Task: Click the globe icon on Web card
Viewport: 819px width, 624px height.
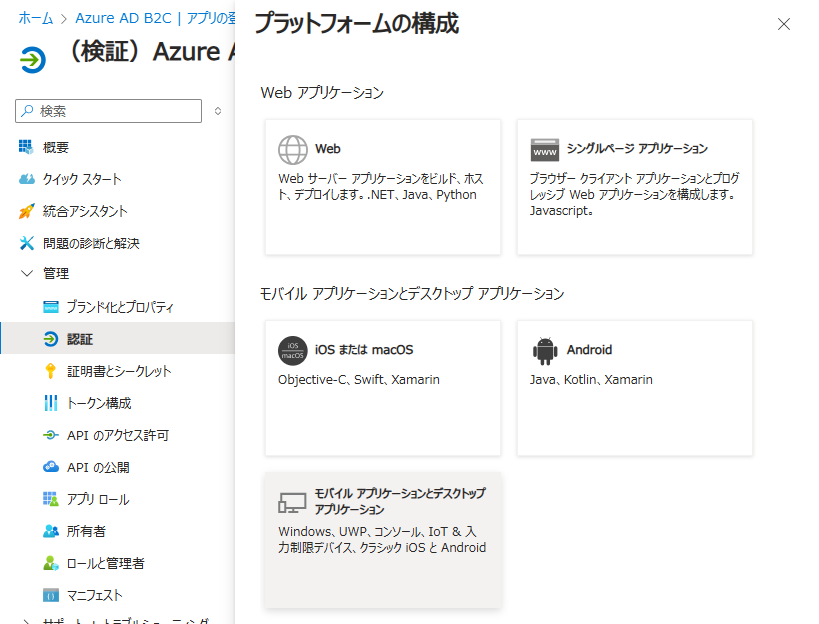Action: pos(292,150)
